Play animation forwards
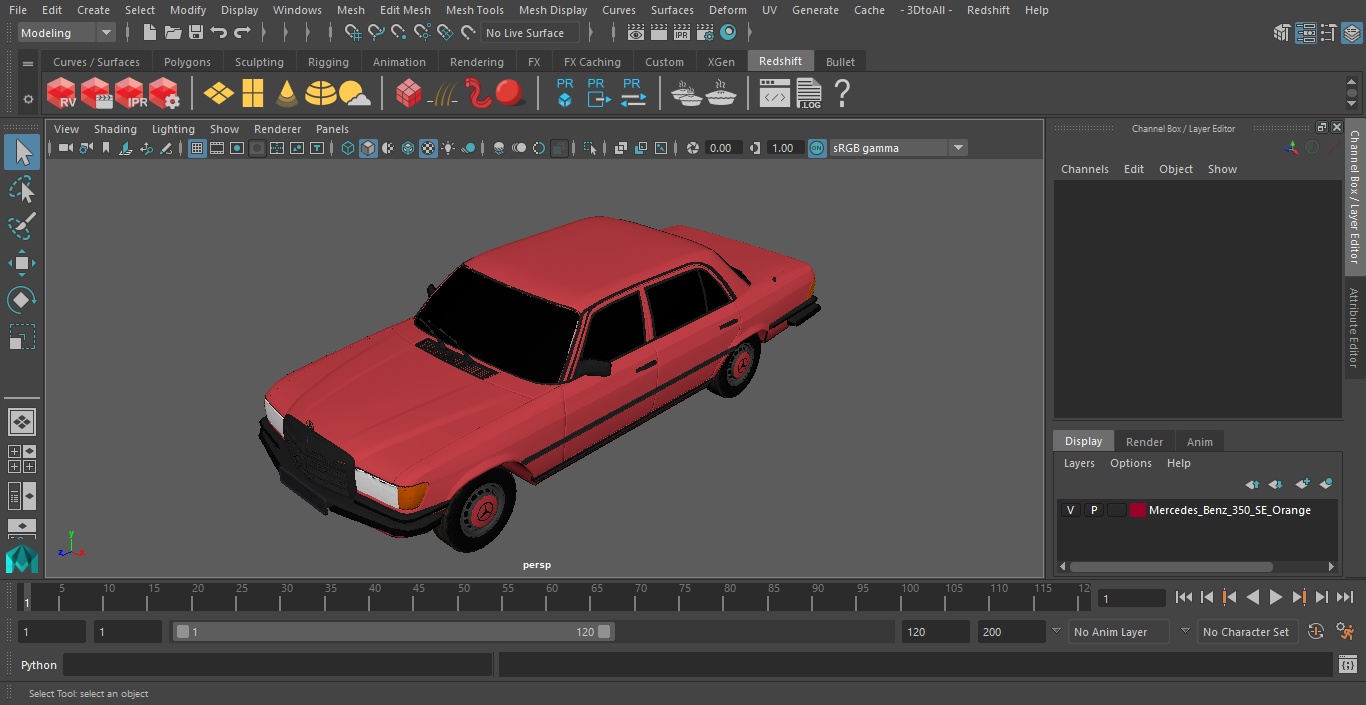Image resolution: width=1366 pixels, height=705 pixels. pos(1275,597)
